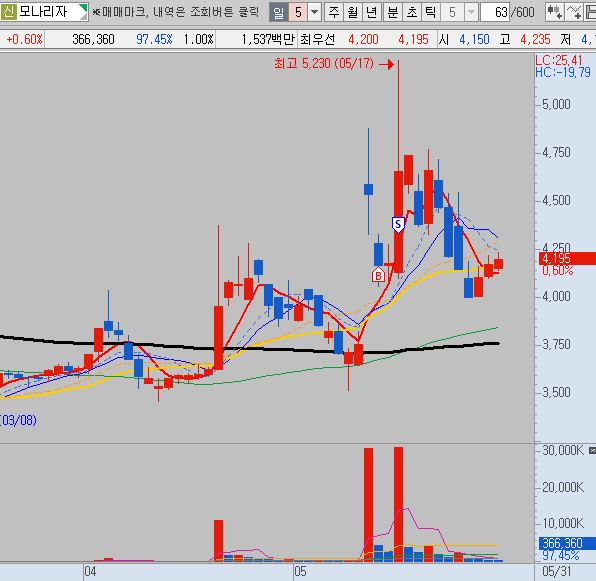Screen dimensions: 596x581
Task: Click the 04 month marker on time axis
Action: click(x=90, y=571)
